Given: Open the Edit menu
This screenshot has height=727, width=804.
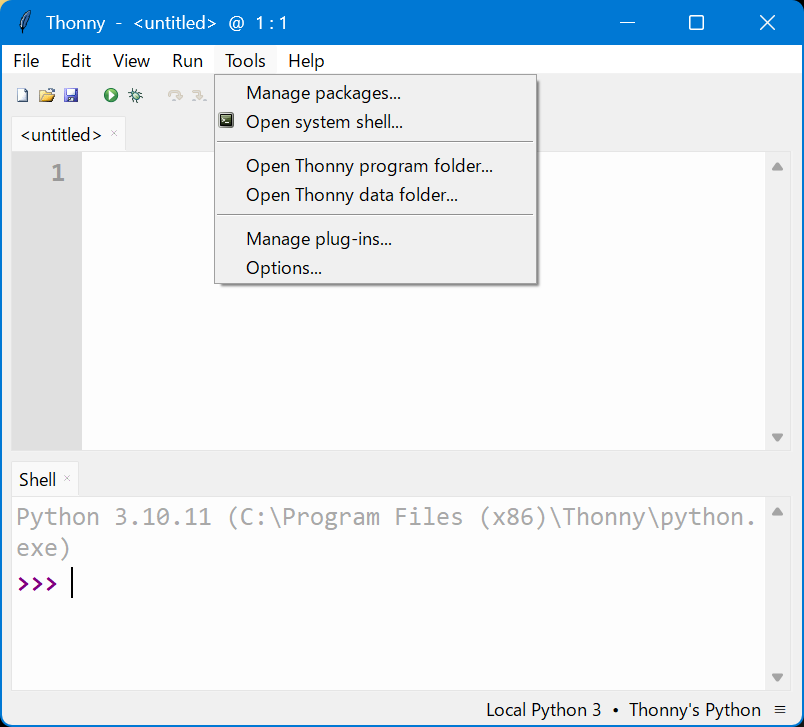Looking at the screenshot, I should point(76,61).
